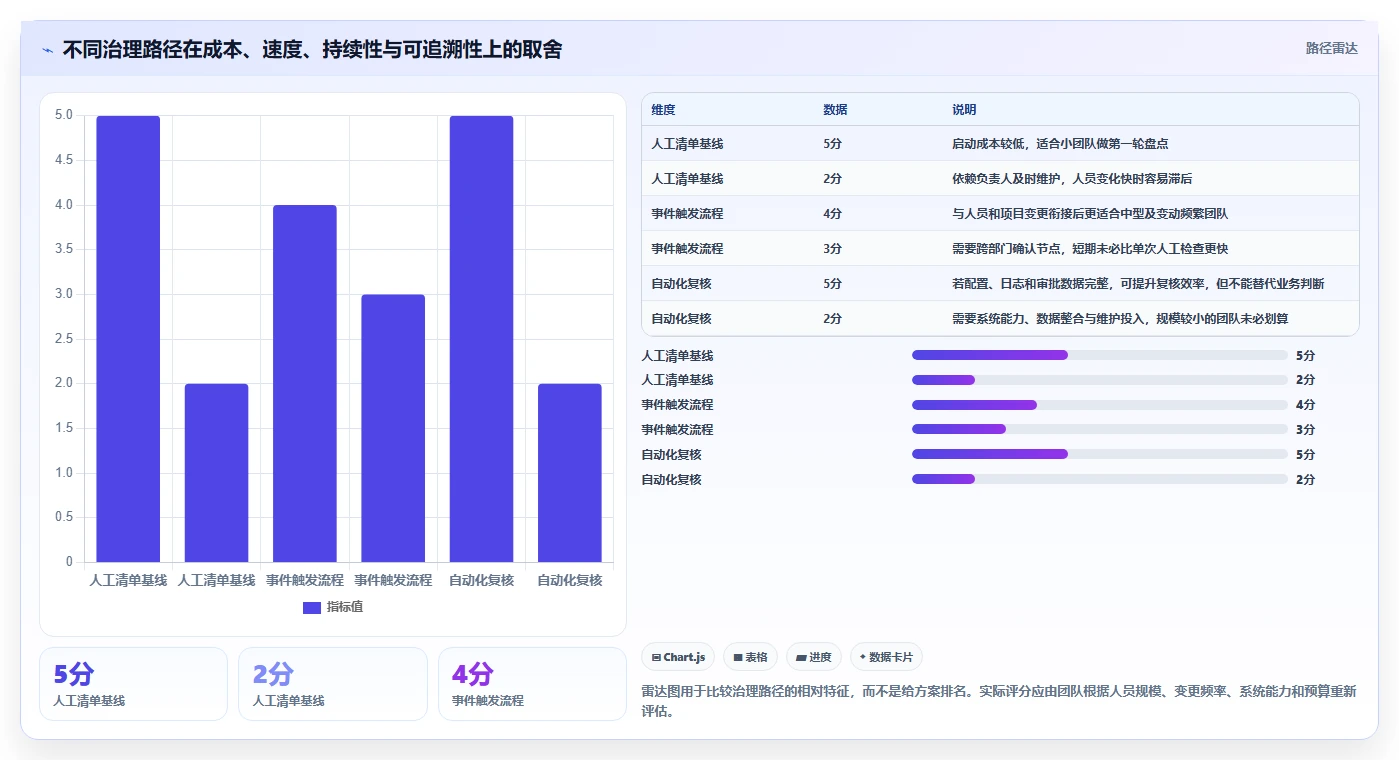Click the 事件触发流程 chart bar reaching 4.0
The image size is (1399, 760).
(305, 384)
